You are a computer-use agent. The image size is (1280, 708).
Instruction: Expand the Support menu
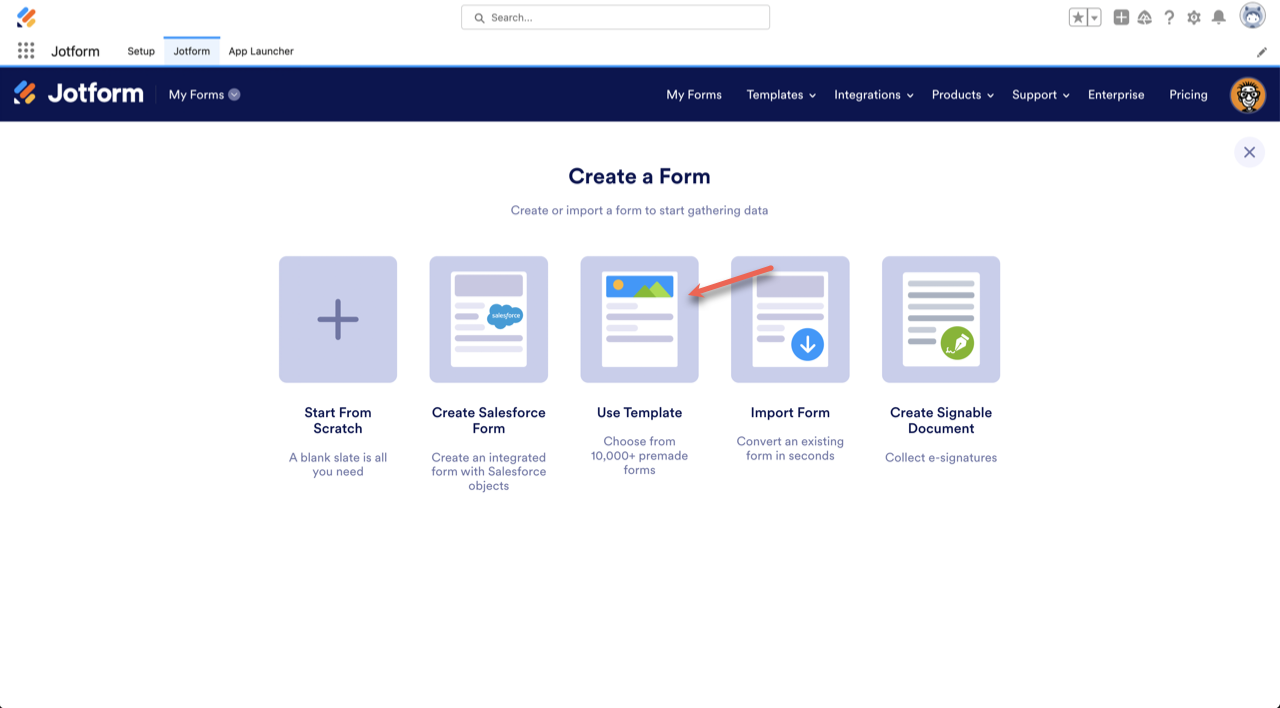click(1040, 94)
